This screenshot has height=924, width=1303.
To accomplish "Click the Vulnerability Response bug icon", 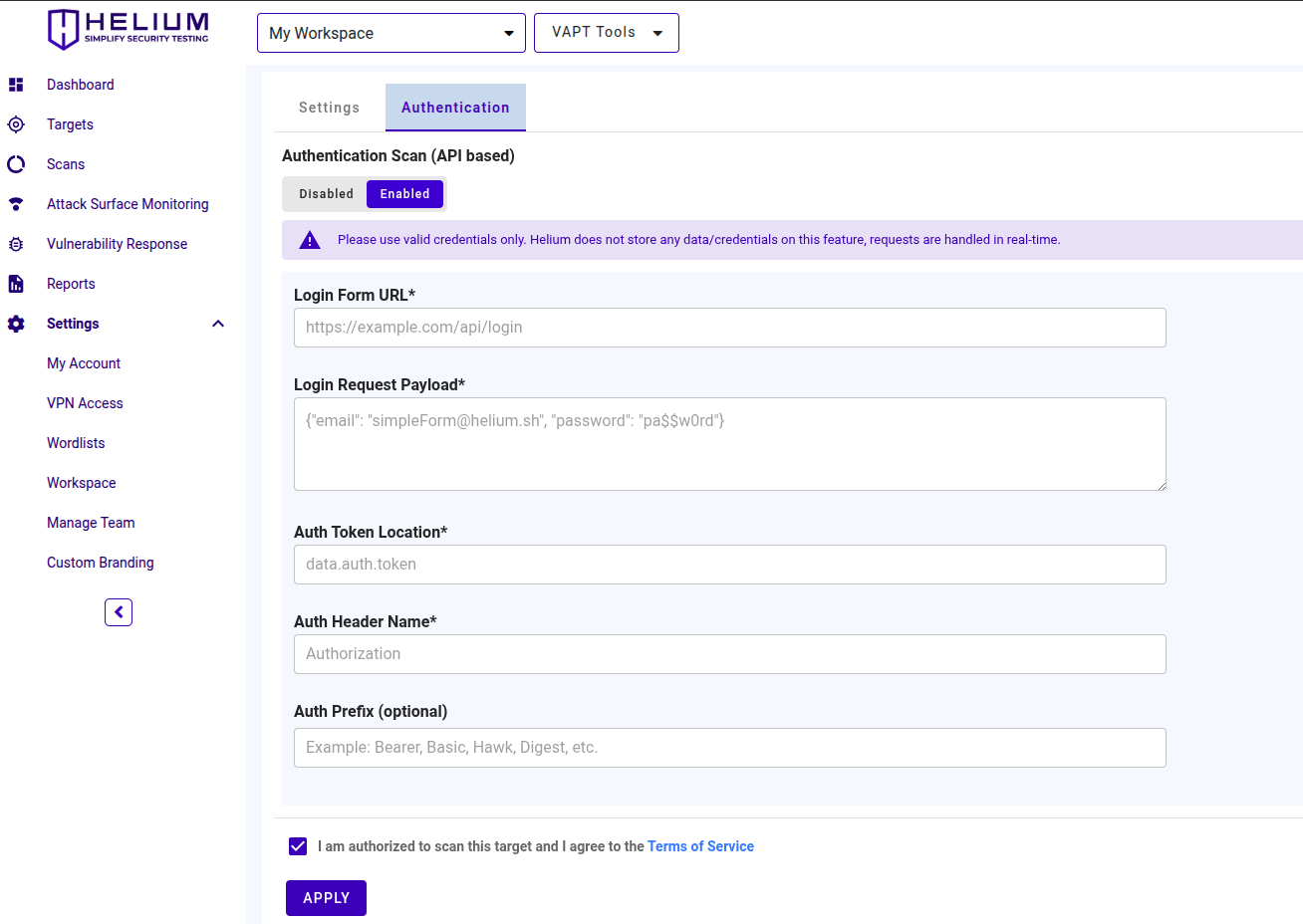I will 16,244.
